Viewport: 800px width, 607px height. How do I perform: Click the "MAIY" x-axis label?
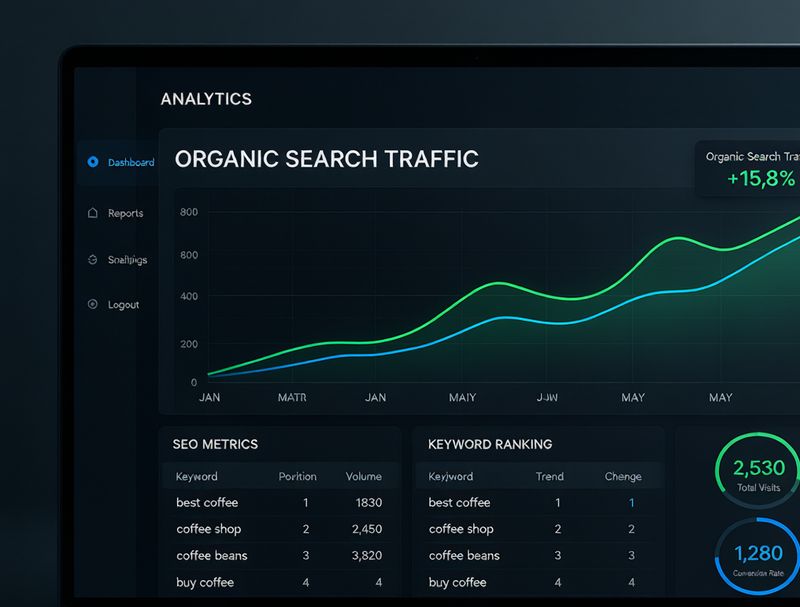click(x=462, y=397)
